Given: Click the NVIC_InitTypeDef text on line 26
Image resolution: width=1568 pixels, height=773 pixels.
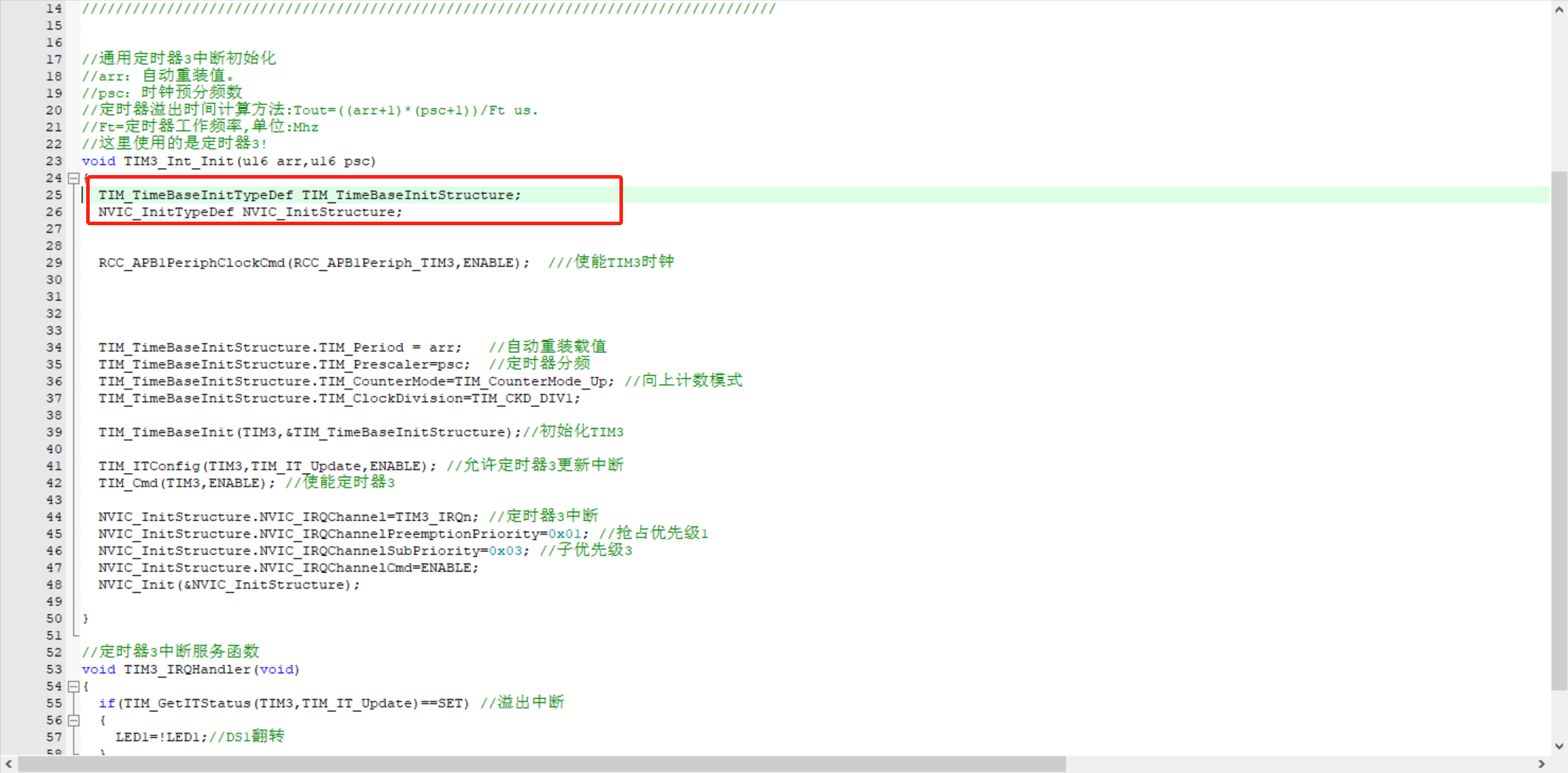Looking at the screenshot, I should (x=165, y=212).
